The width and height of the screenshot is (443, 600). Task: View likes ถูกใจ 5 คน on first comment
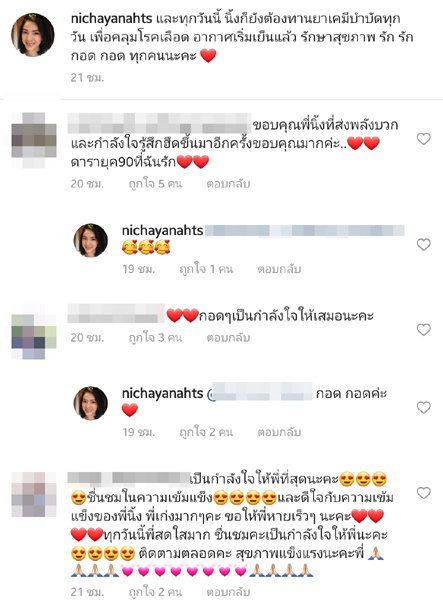[x=155, y=184]
